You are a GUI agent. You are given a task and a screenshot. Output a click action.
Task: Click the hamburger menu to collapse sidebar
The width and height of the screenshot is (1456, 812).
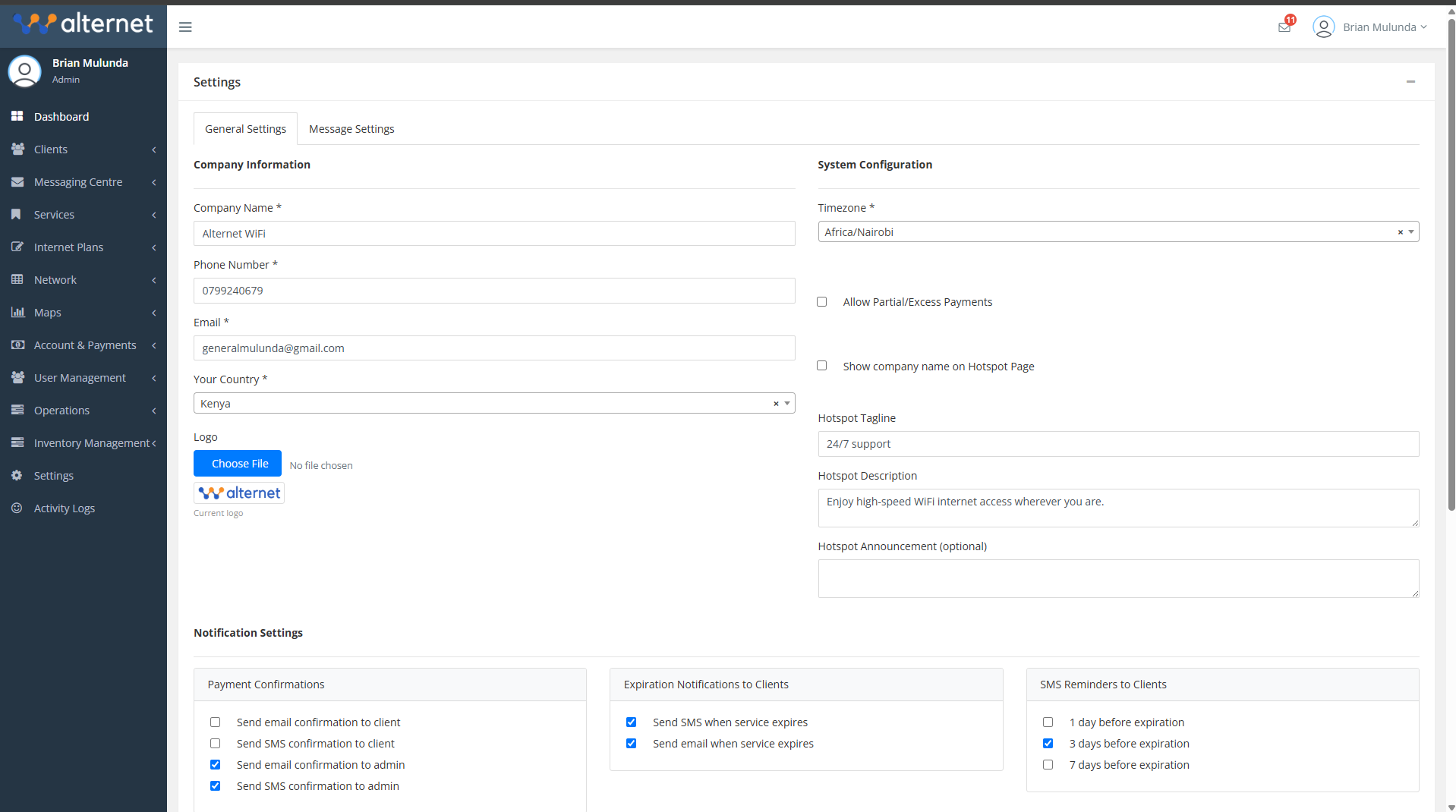point(184,27)
